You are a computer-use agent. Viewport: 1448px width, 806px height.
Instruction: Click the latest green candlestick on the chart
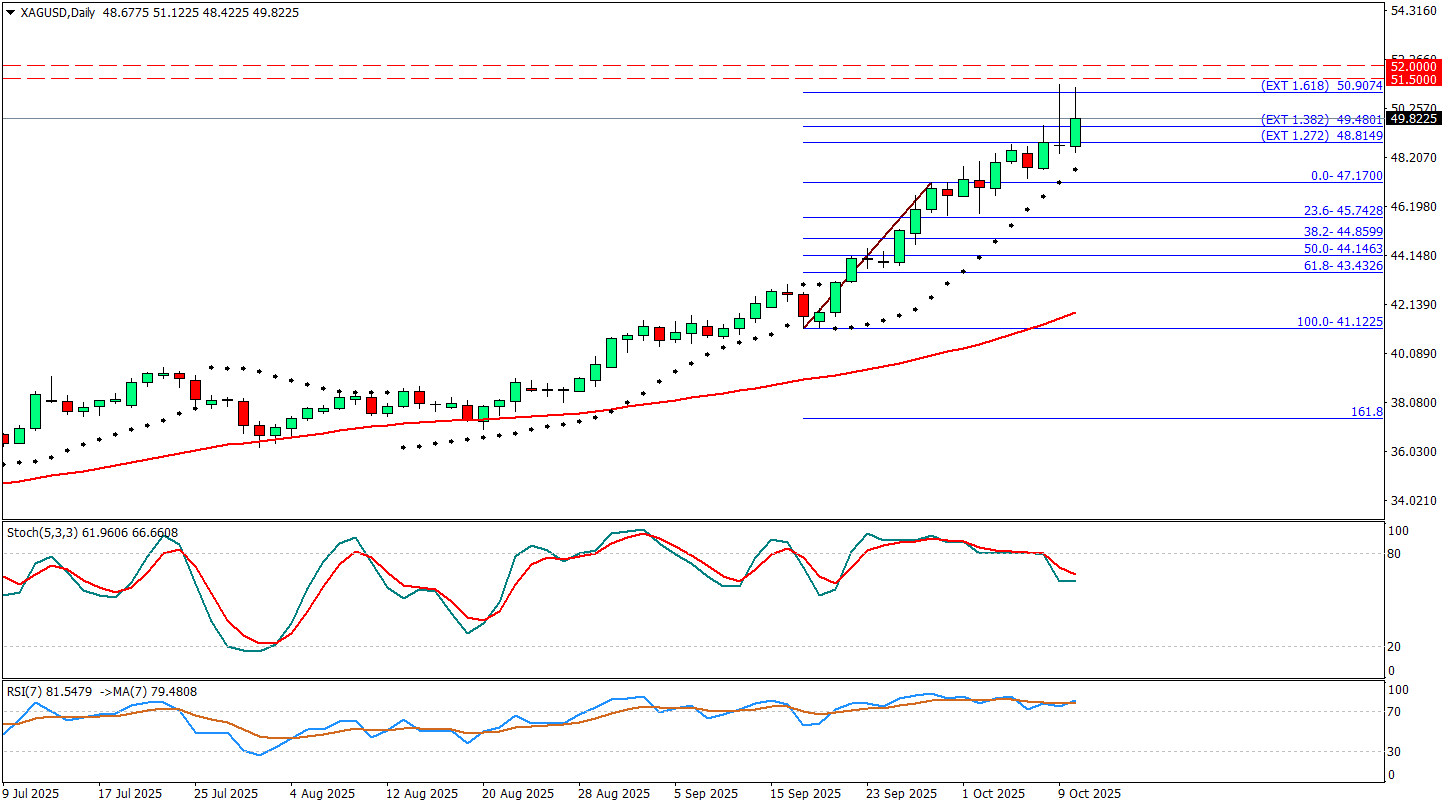point(1076,132)
